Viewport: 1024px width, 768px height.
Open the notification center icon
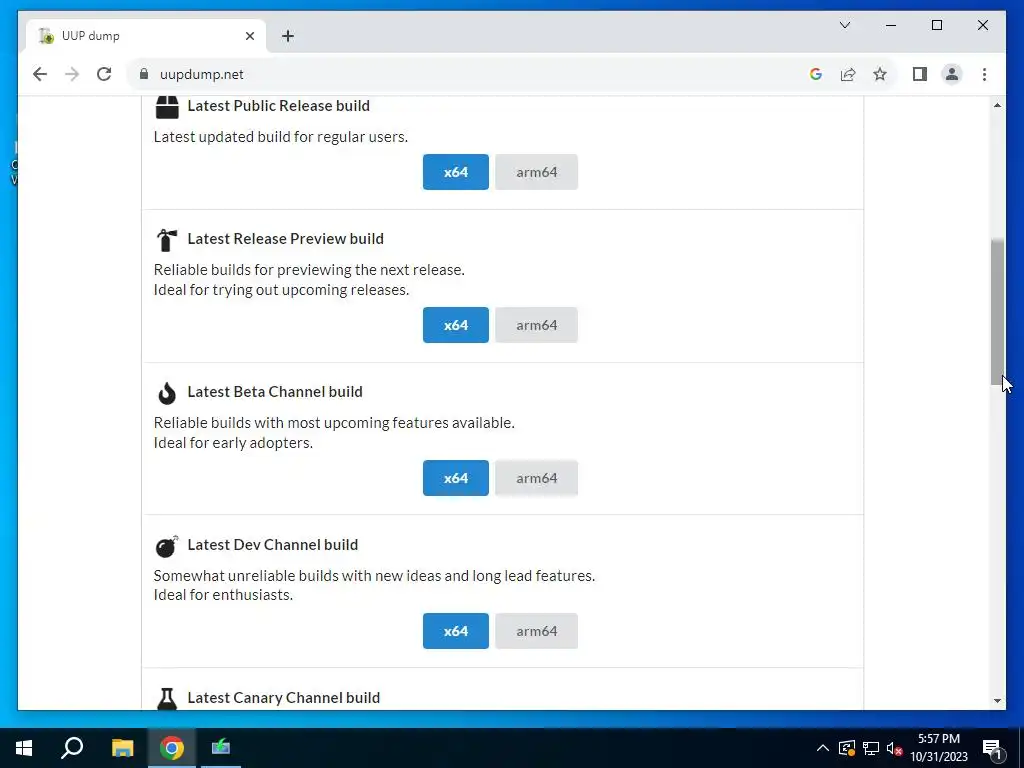pos(992,748)
